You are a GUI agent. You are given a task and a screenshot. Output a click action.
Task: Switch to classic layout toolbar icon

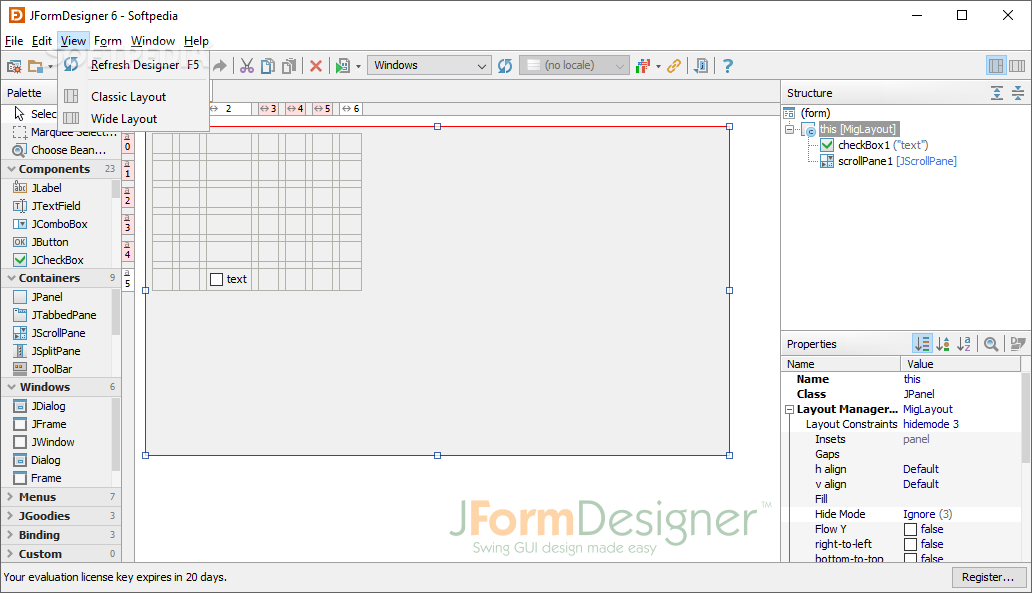point(996,66)
